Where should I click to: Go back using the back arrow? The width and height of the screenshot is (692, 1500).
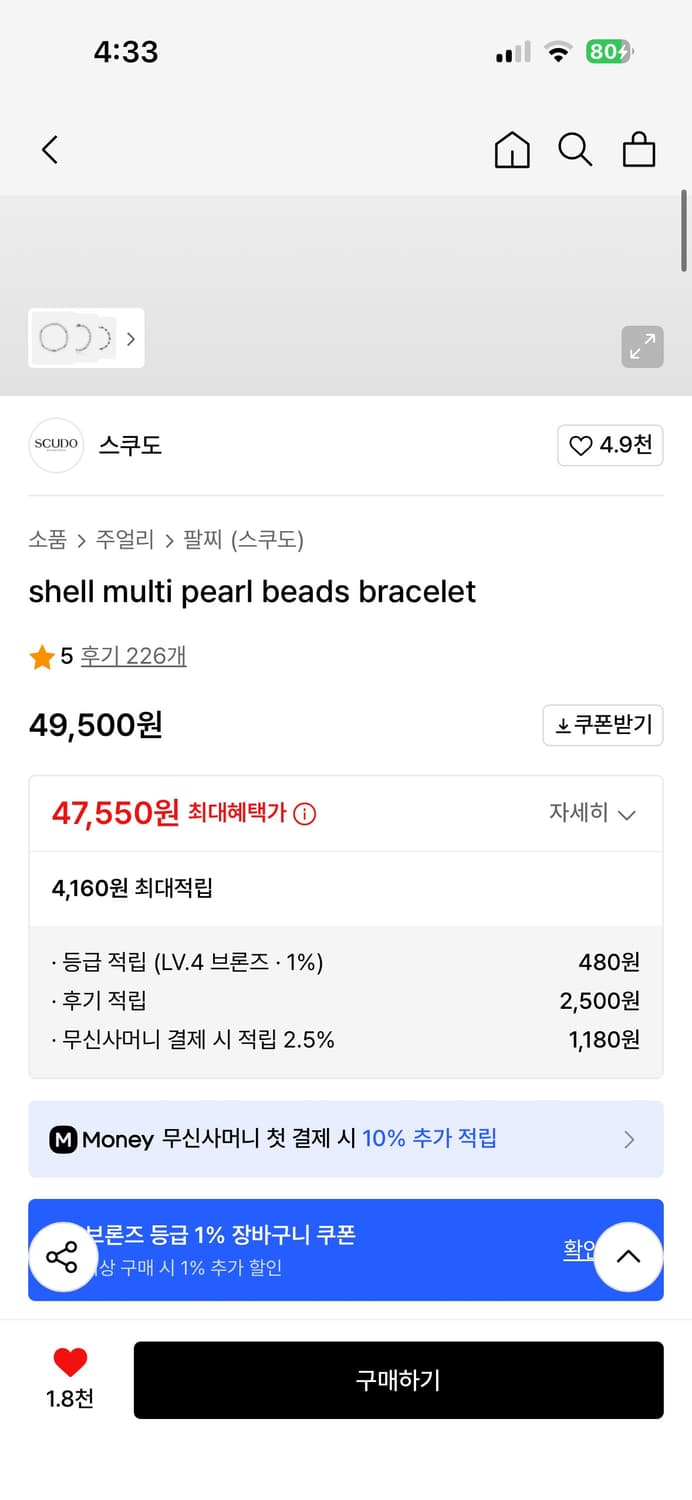[x=50, y=149]
